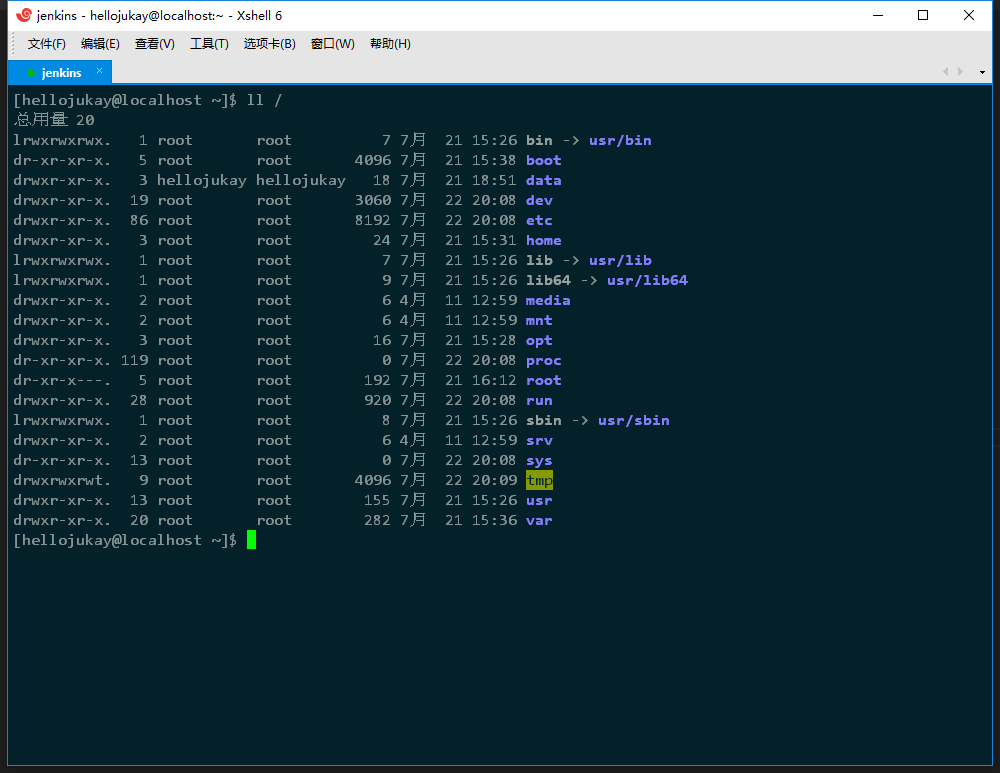
Task: Click the 'll /' command text
Action: click(x=264, y=100)
